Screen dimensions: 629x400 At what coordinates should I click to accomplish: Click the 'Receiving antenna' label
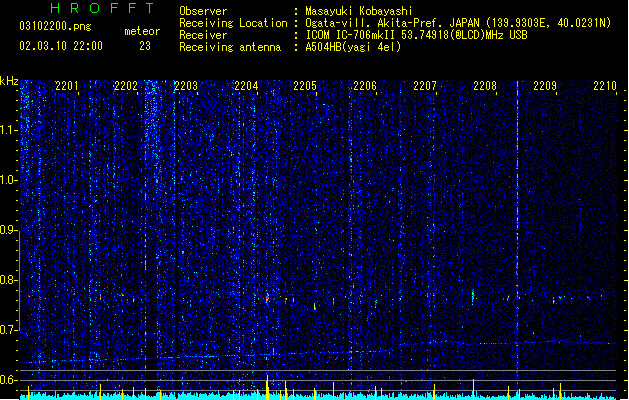pyautogui.click(x=230, y=47)
